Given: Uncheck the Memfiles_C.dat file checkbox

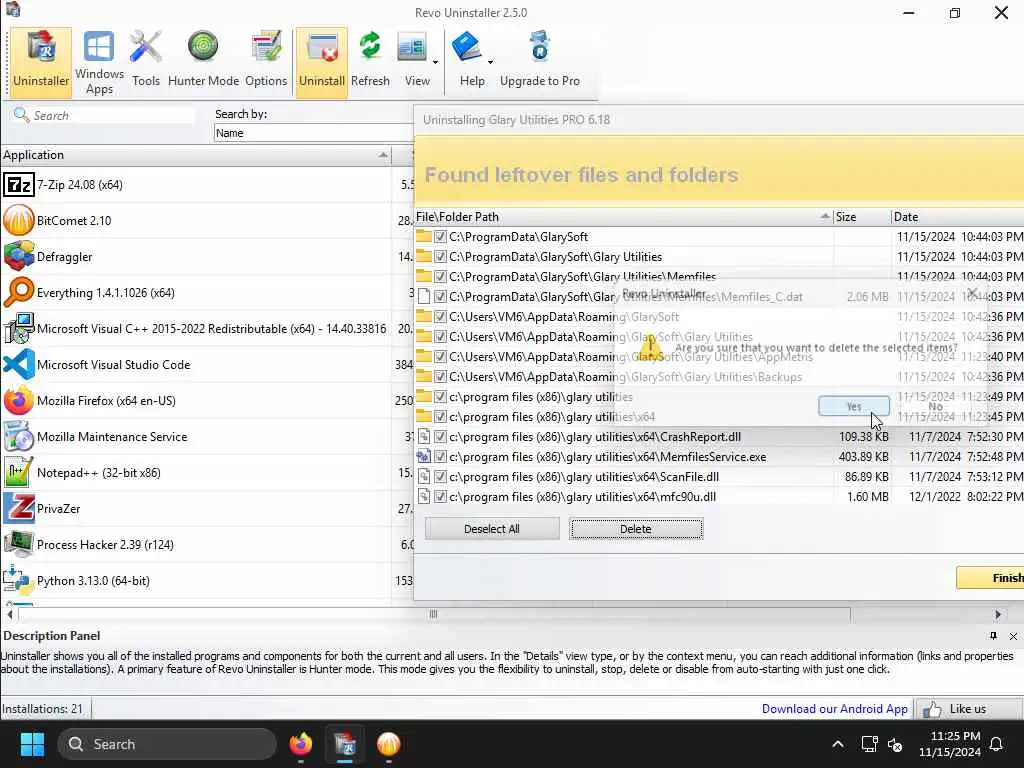Looking at the screenshot, I should click(x=440, y=296).
